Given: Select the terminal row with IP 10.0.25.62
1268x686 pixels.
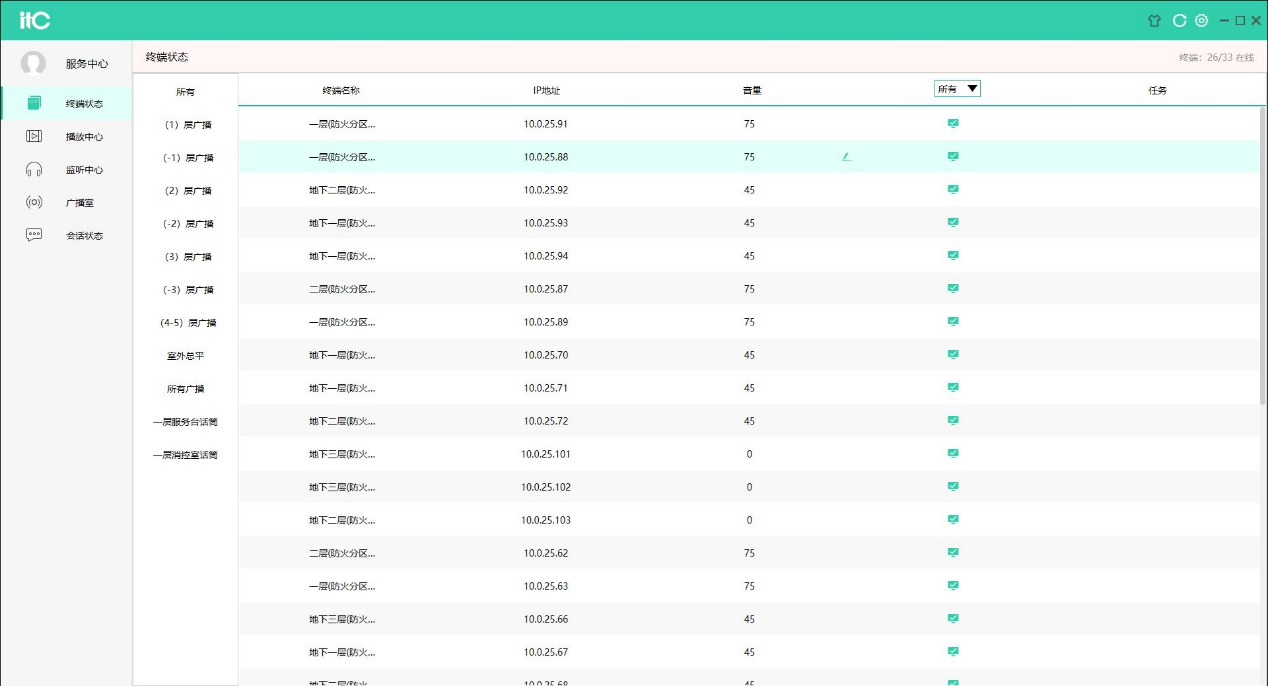Looking at the screenshot, I should point(545,553).
